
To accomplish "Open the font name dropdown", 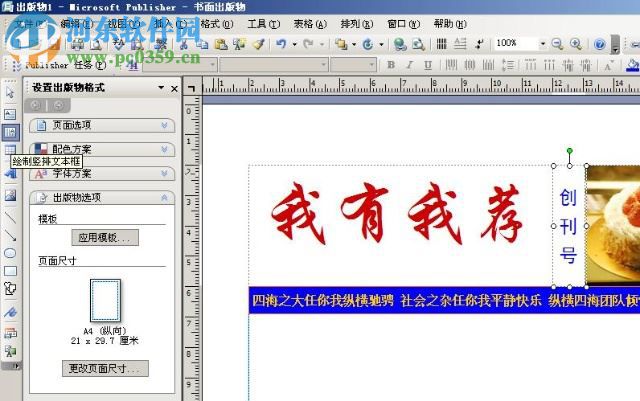I will click(323, 65).
